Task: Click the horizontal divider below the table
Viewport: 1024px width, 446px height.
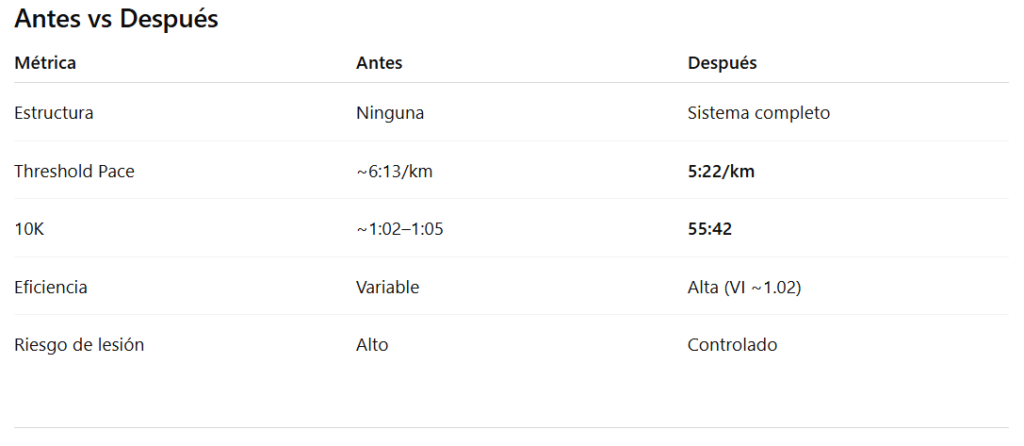Action: pos(512,428)
